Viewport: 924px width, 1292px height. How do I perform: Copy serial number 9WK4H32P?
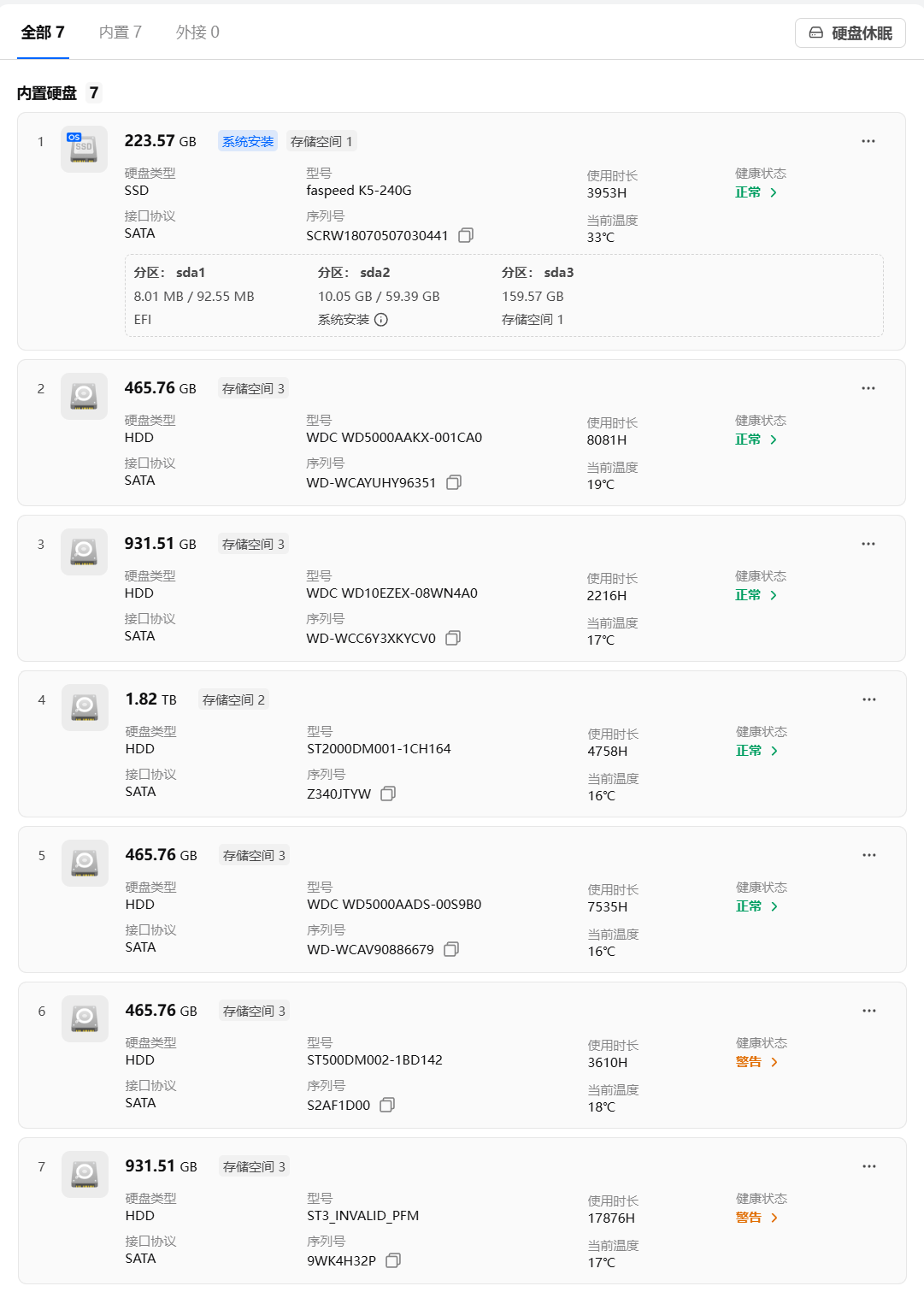click(x=393, y=1260)
